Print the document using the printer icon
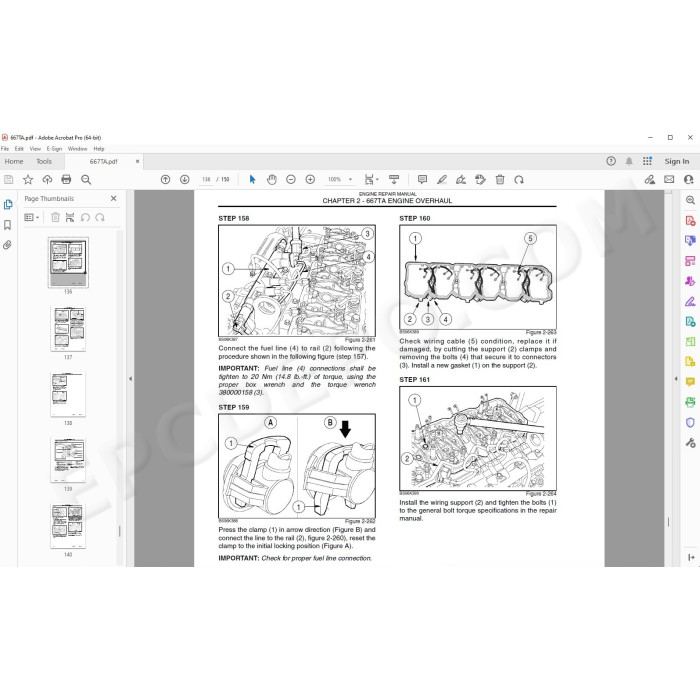 66,179
